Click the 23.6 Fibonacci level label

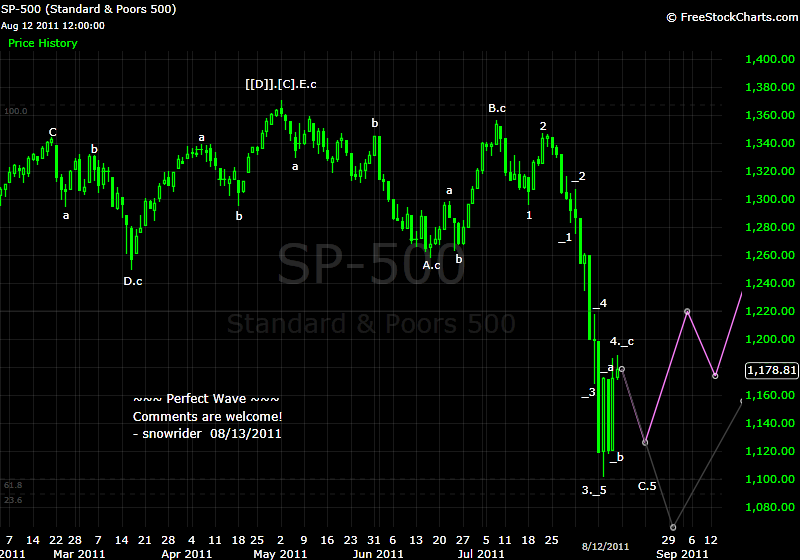(13, 500)
